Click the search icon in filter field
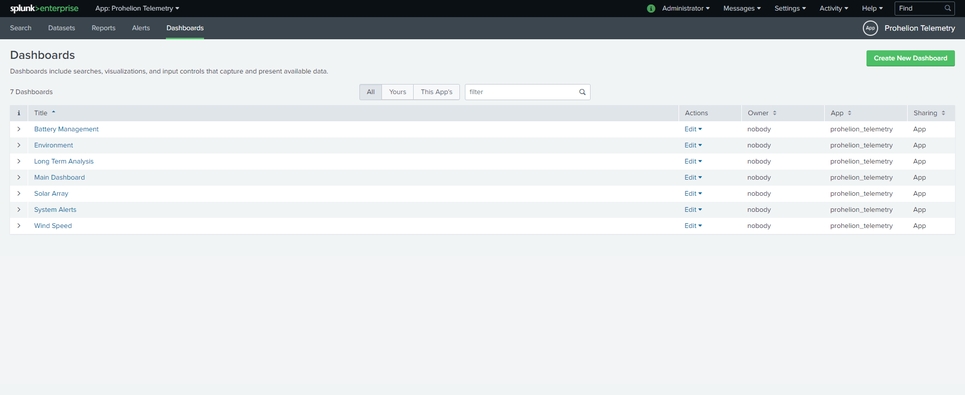This screenshot has height=395, width=965. point(582,92)
